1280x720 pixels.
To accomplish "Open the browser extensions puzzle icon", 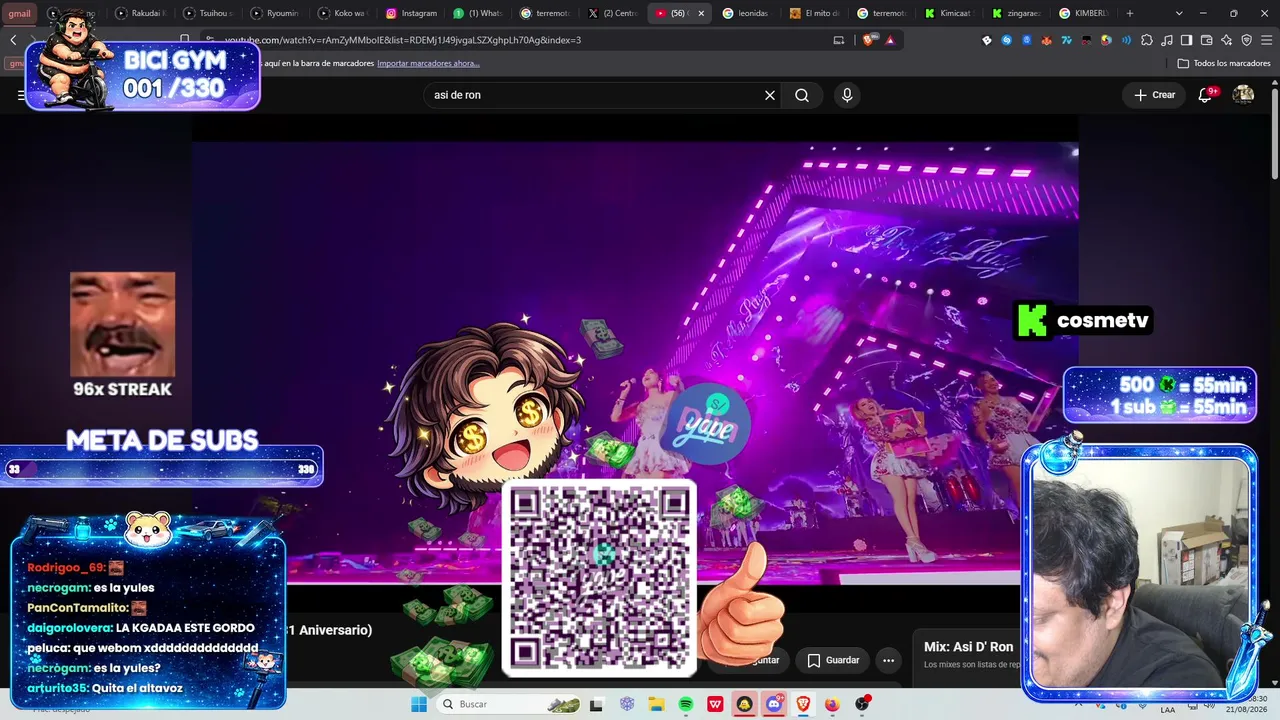I will (x=1146, y=40).
